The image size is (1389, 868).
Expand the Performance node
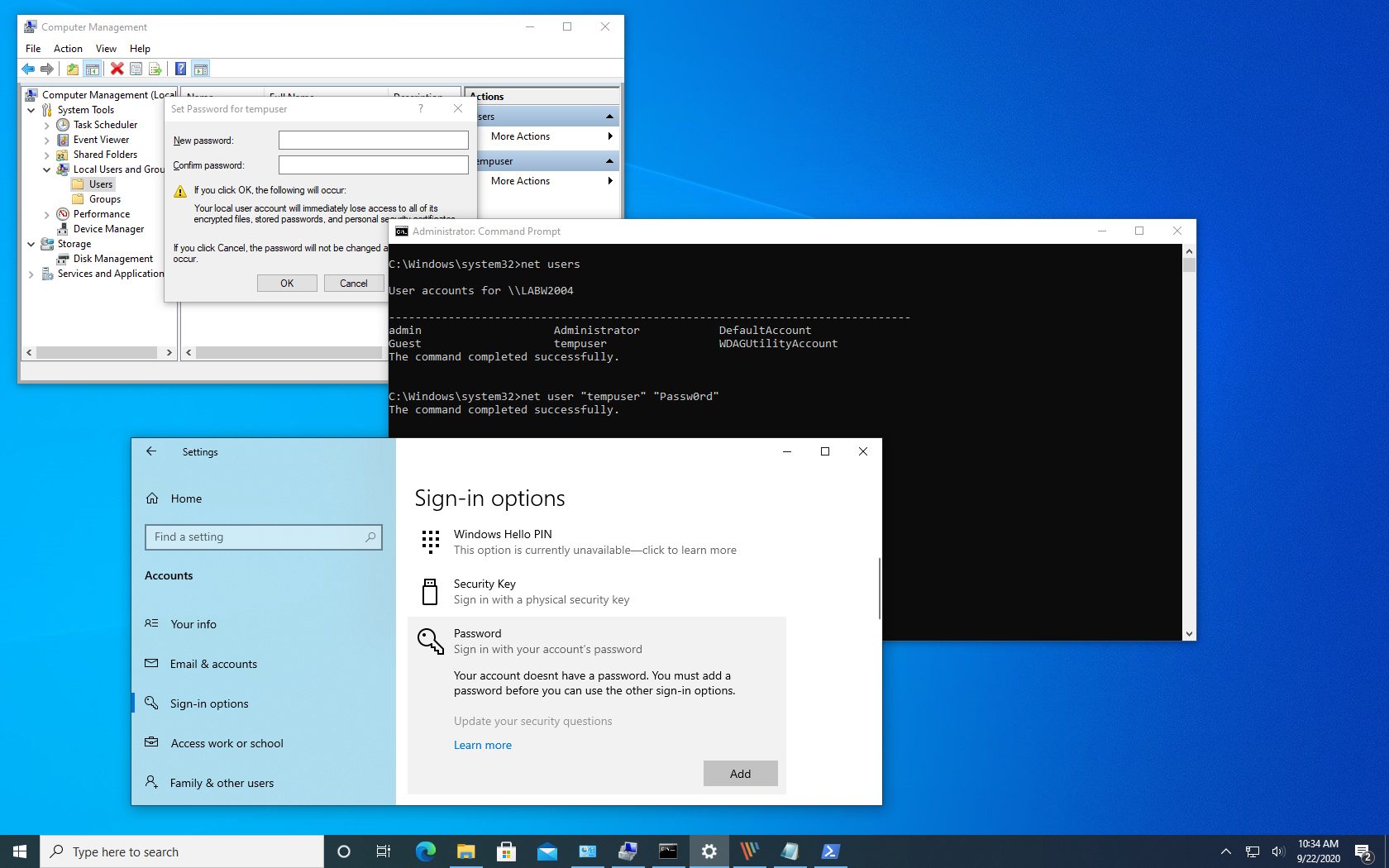[x=46, y=214]
